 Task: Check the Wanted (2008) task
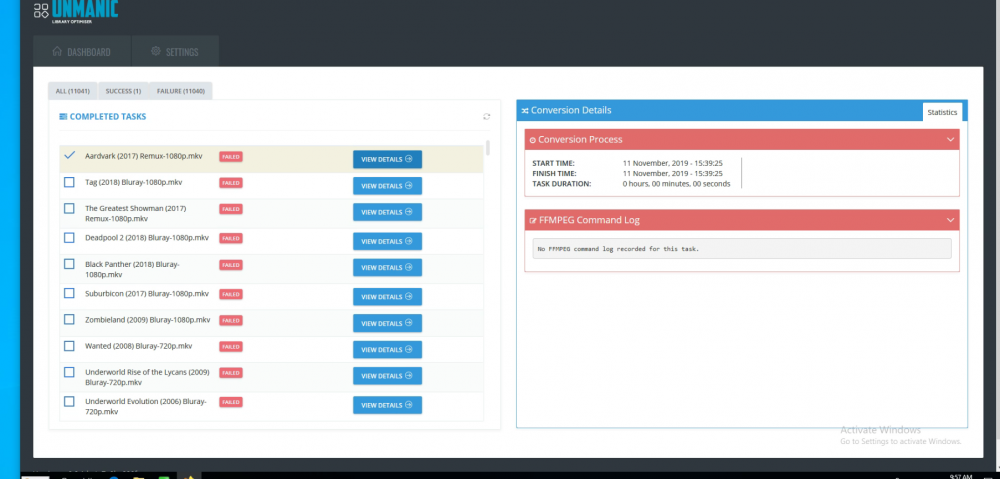tap(69, 346)
